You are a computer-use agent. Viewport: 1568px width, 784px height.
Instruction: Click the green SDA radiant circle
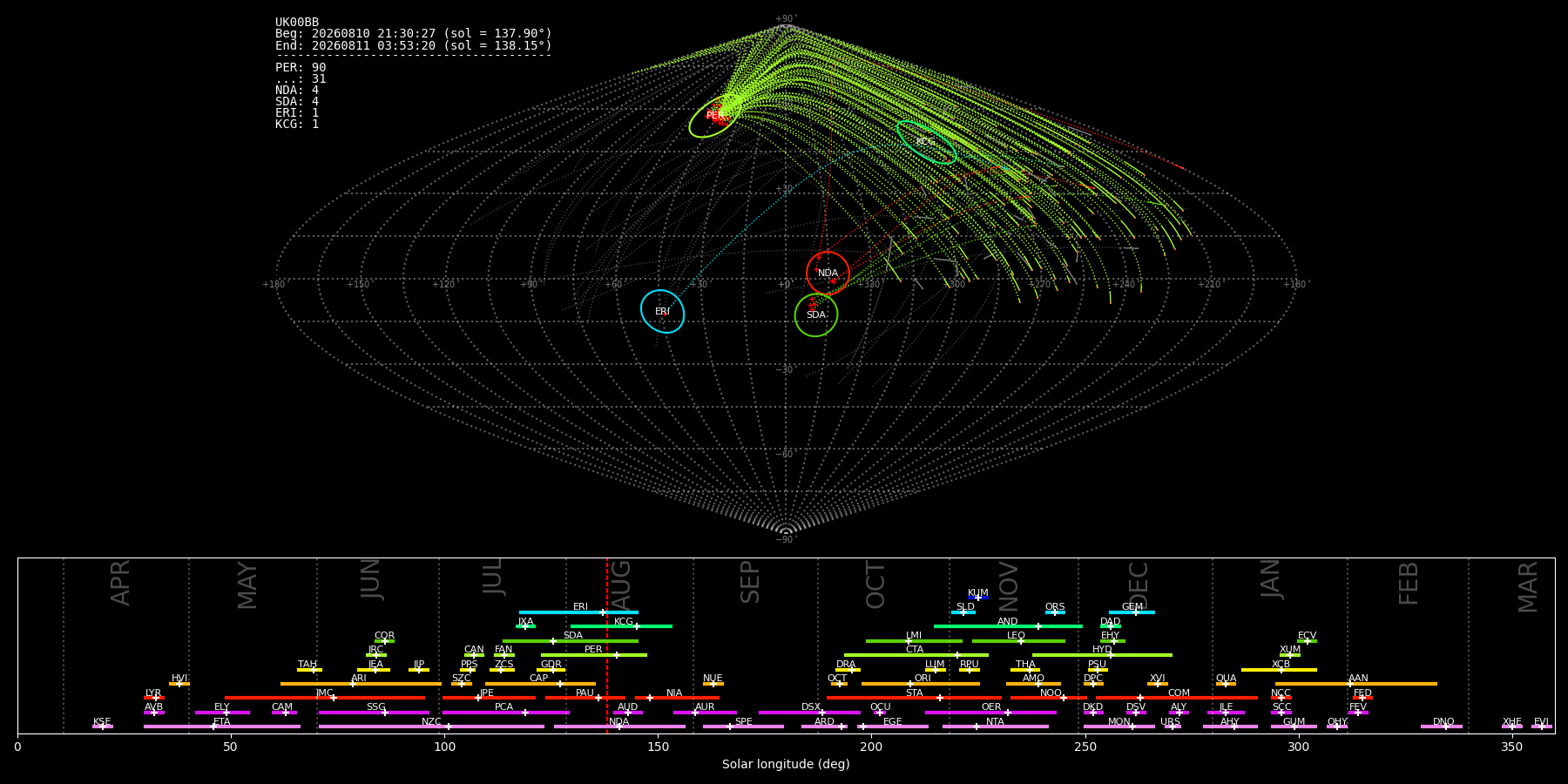[816, 314]
